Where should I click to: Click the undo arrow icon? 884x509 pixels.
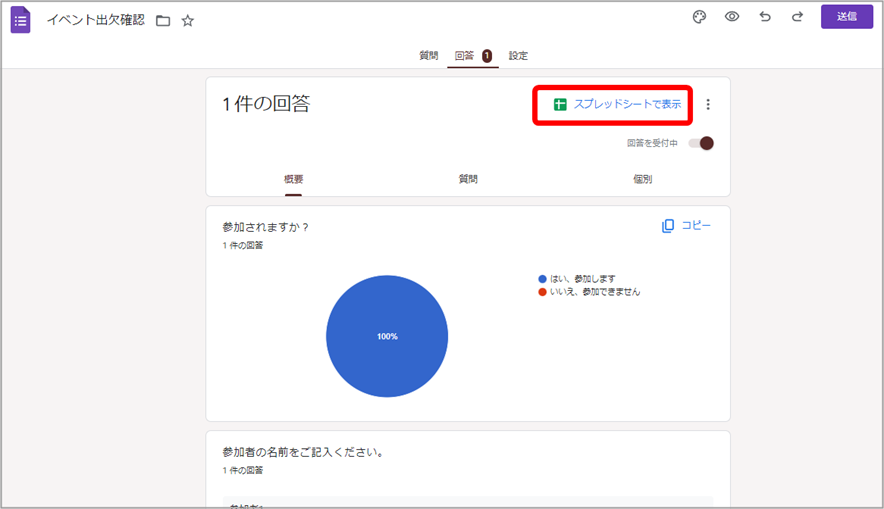tap(764, 16)
